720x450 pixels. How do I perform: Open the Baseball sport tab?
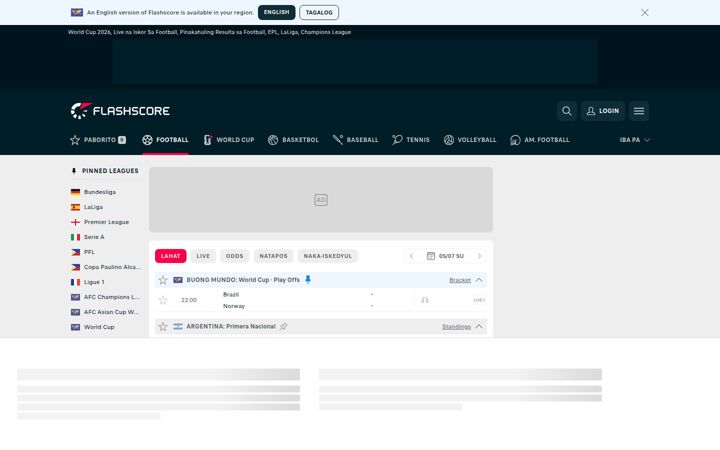click(x=355, y=140)
